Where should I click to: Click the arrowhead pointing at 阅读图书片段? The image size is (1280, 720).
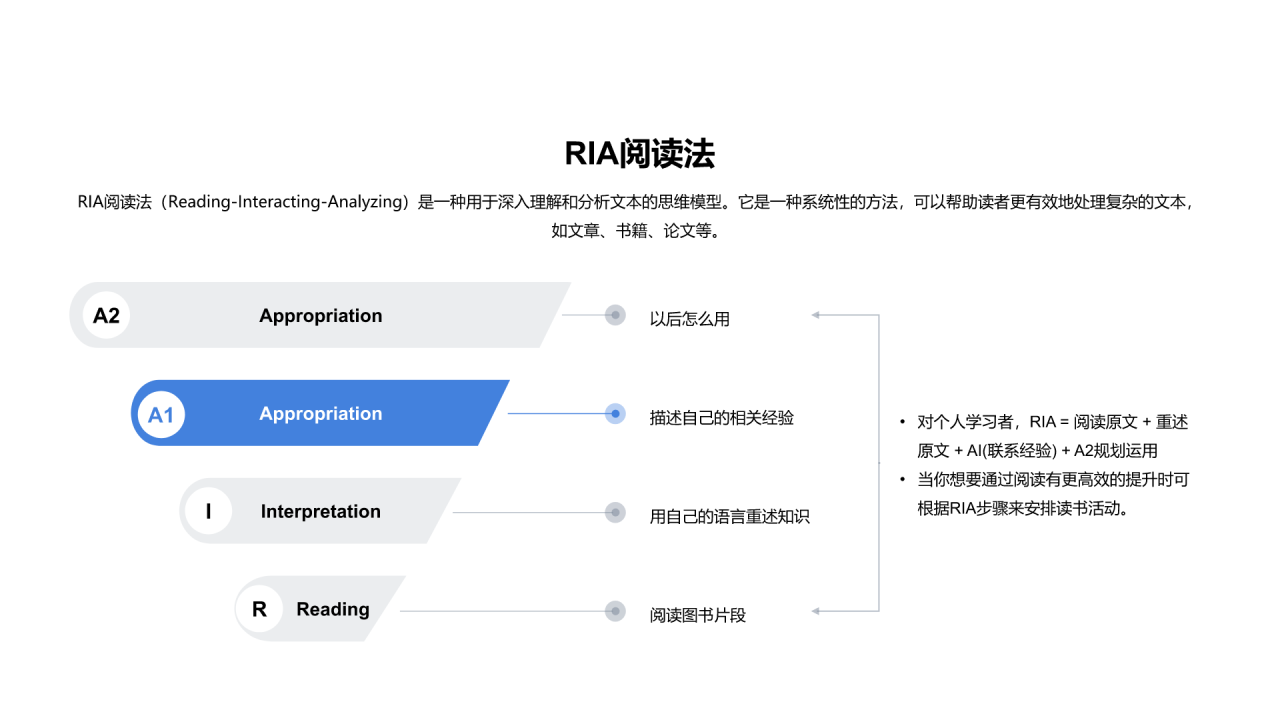point(816,611)
